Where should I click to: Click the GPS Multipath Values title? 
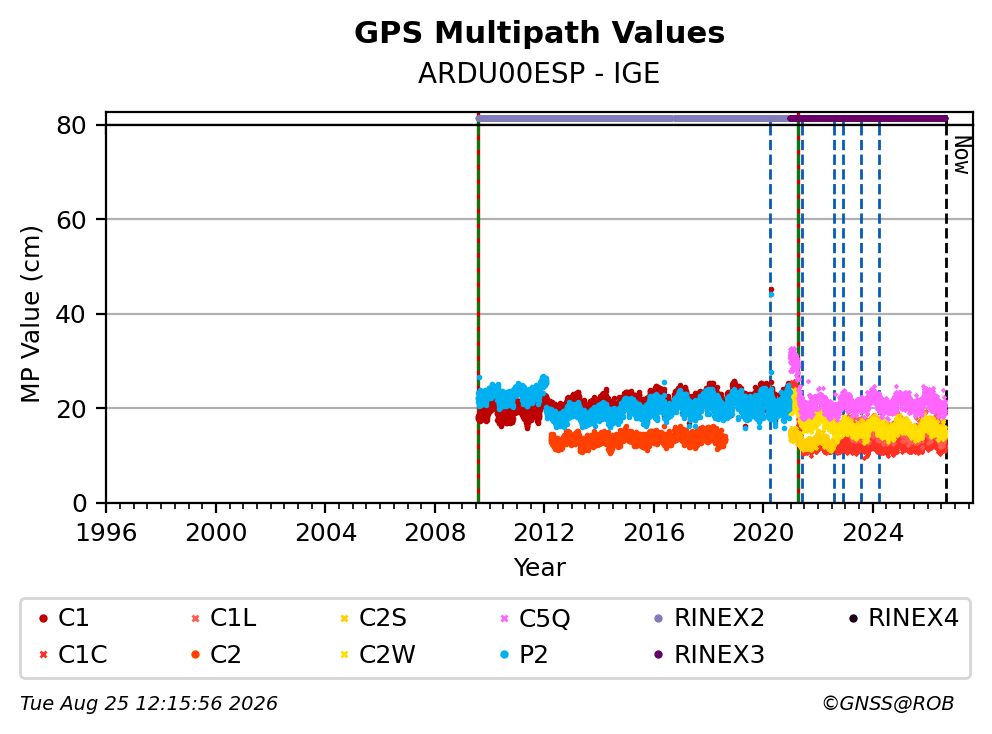[539, 33]
